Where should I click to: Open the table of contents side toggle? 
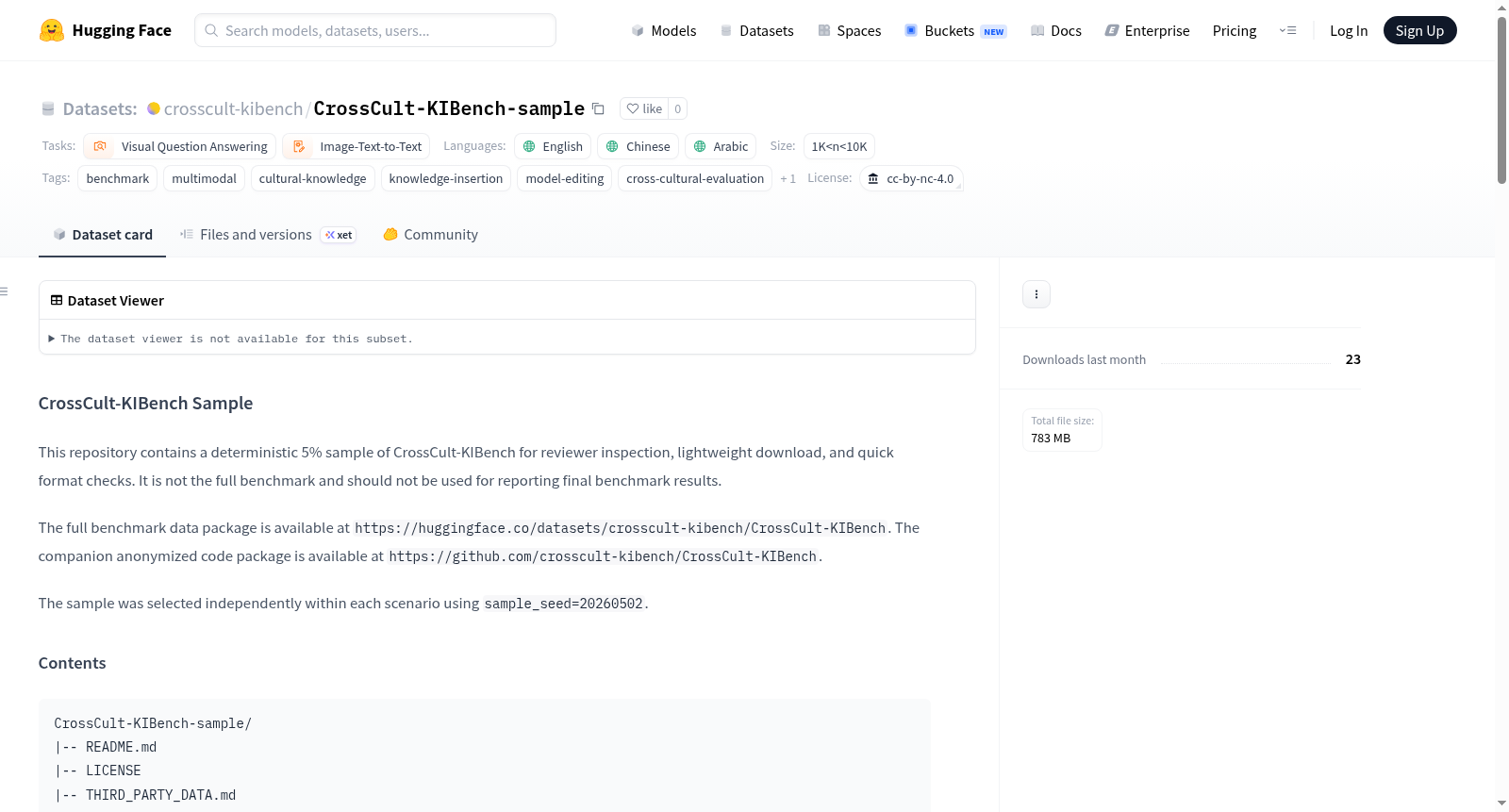4,291
